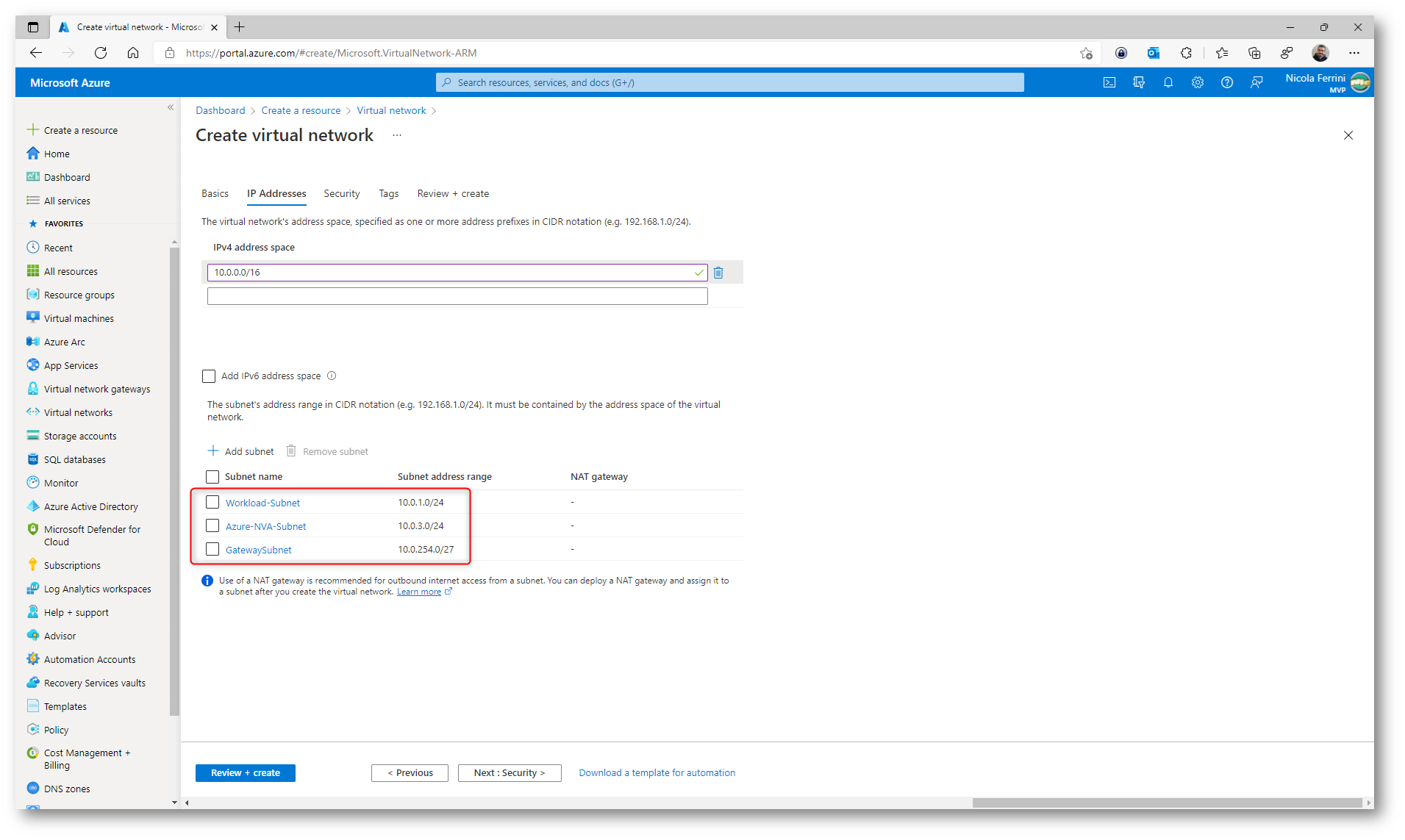Click the blue Review + create button
Viewport: 1405px width, 840px height.
[x=246, y=773]
